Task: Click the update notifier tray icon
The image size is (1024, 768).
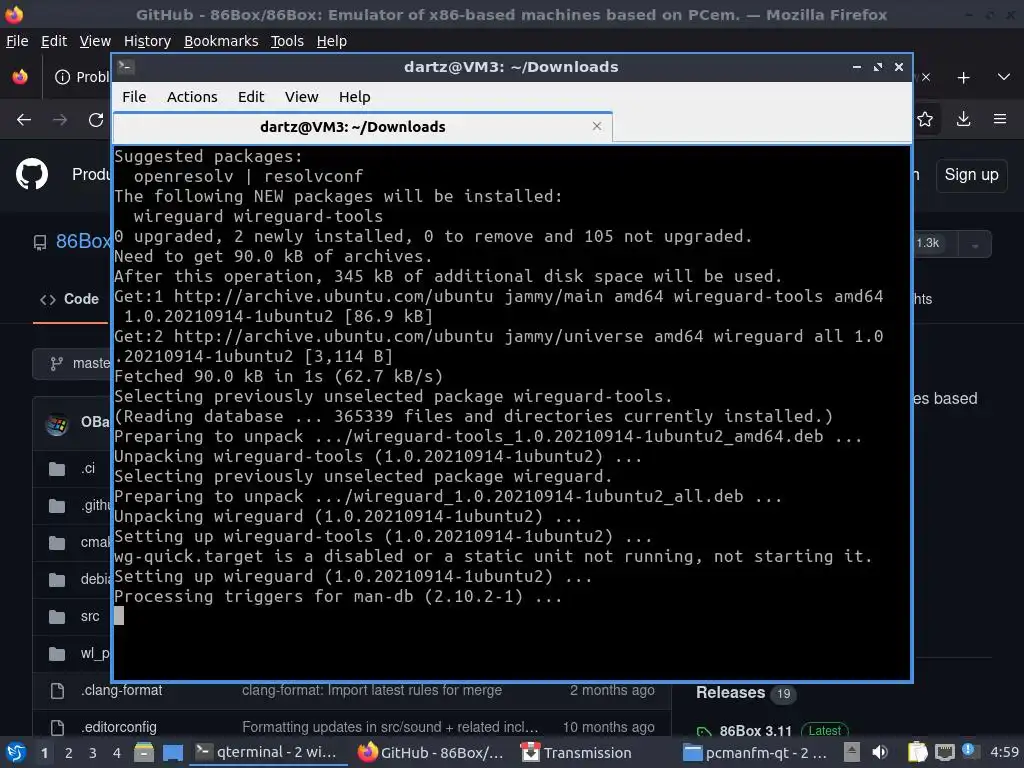Action: pyautogui.click(x=968, y=751)
